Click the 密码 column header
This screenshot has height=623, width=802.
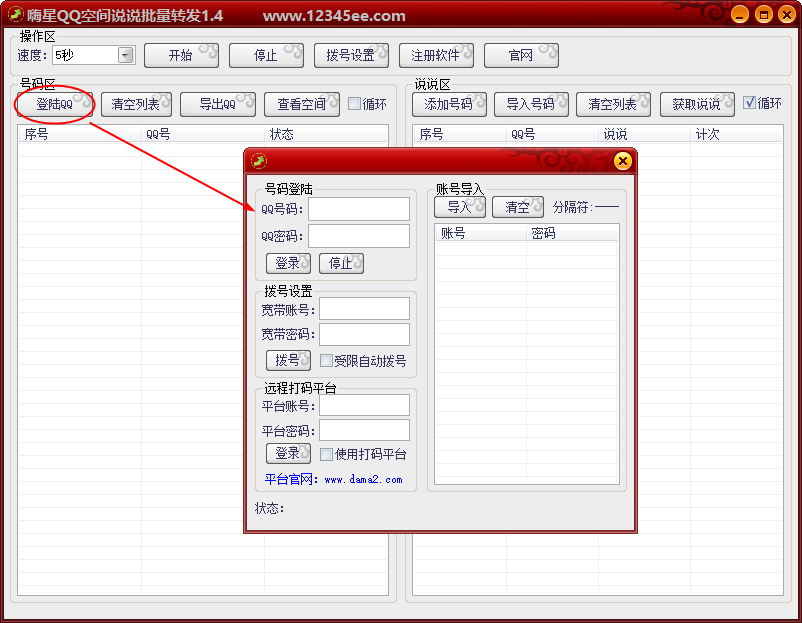(x=572, y=233)
